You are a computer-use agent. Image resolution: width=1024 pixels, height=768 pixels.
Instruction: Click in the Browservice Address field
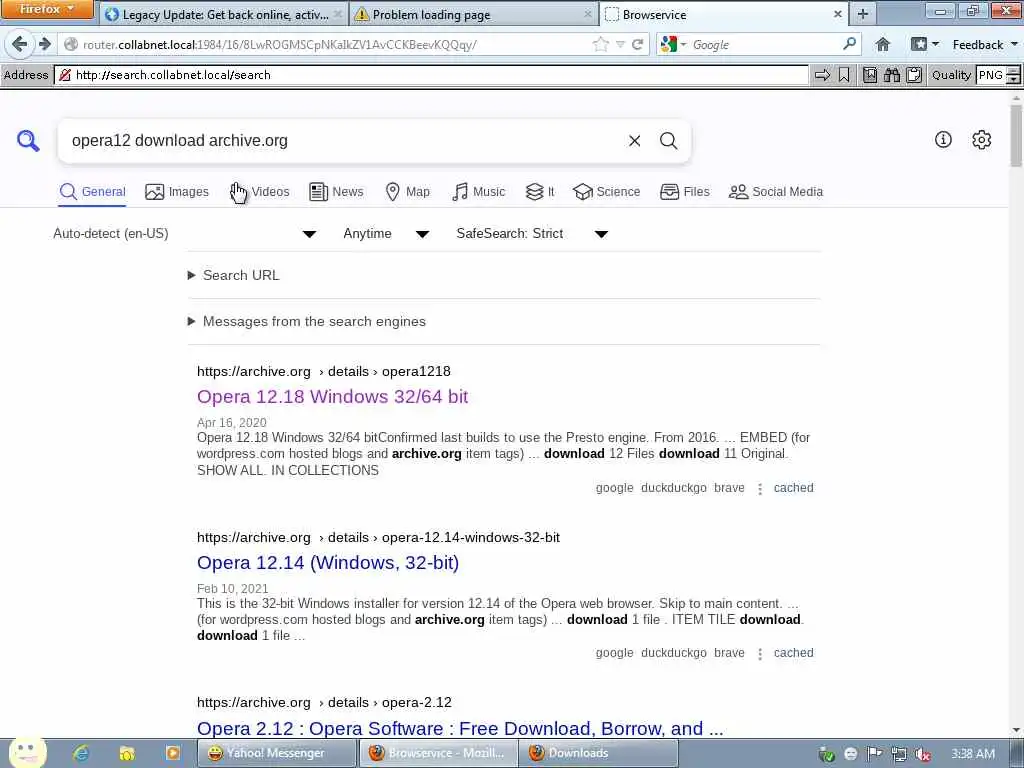(431, 75)
